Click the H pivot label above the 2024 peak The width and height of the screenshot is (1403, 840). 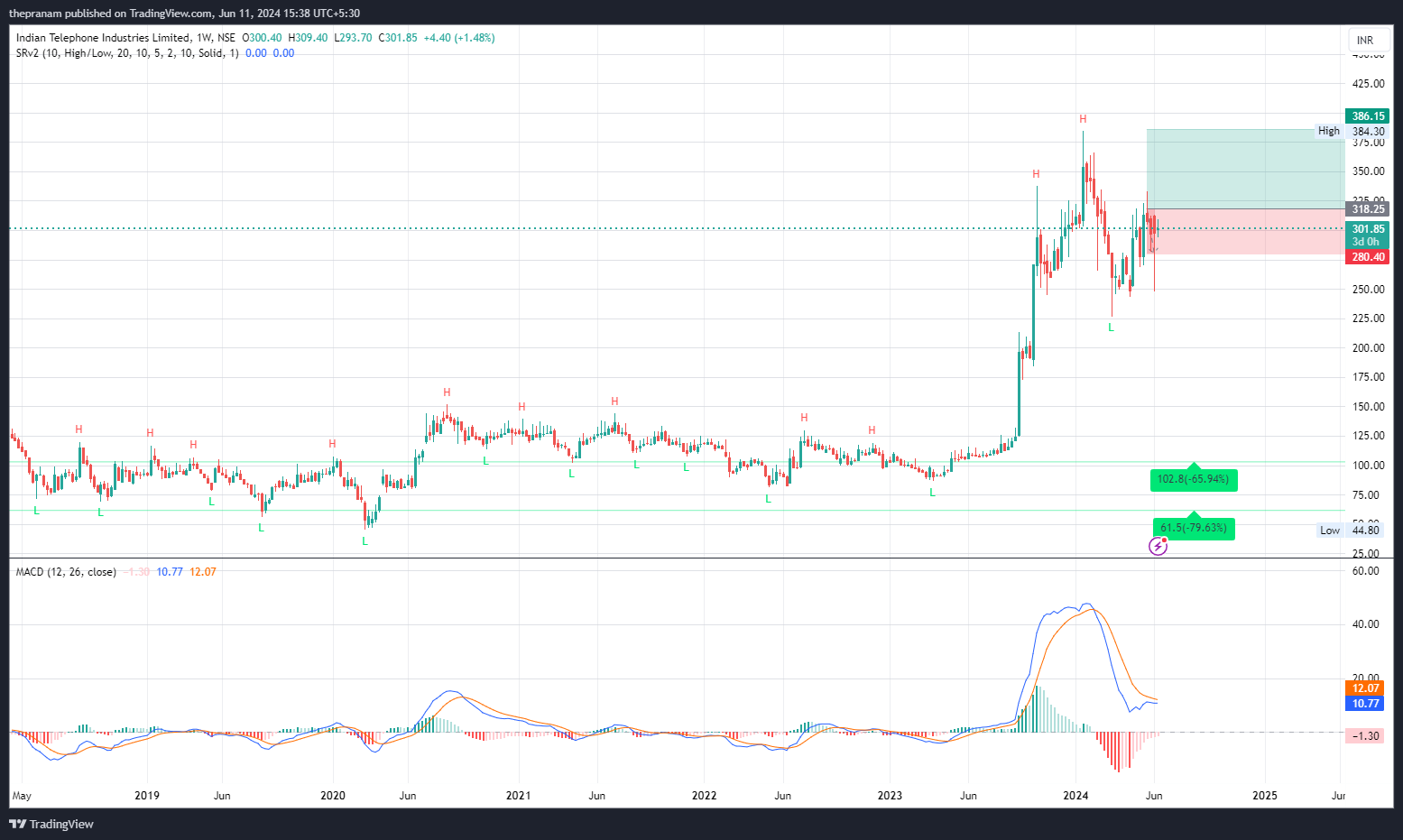pyautogui.click(x=1083, y=119)
